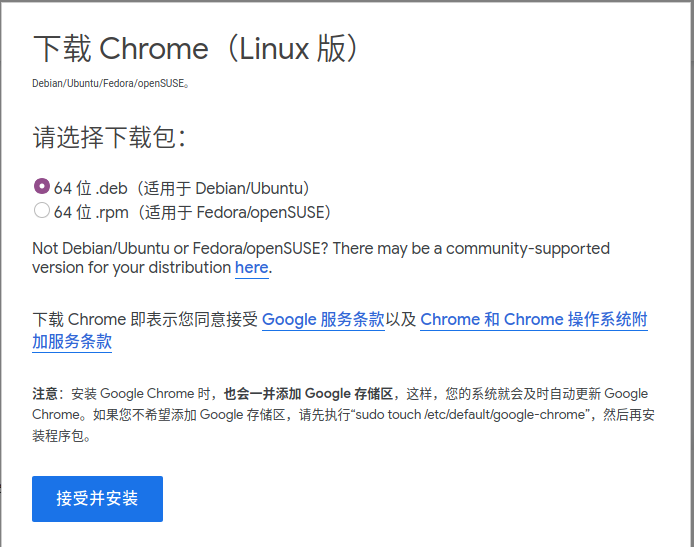Select the 64 位 .deb radio button
This screenshot has width=694, height=547.
[x=42, y=186]
